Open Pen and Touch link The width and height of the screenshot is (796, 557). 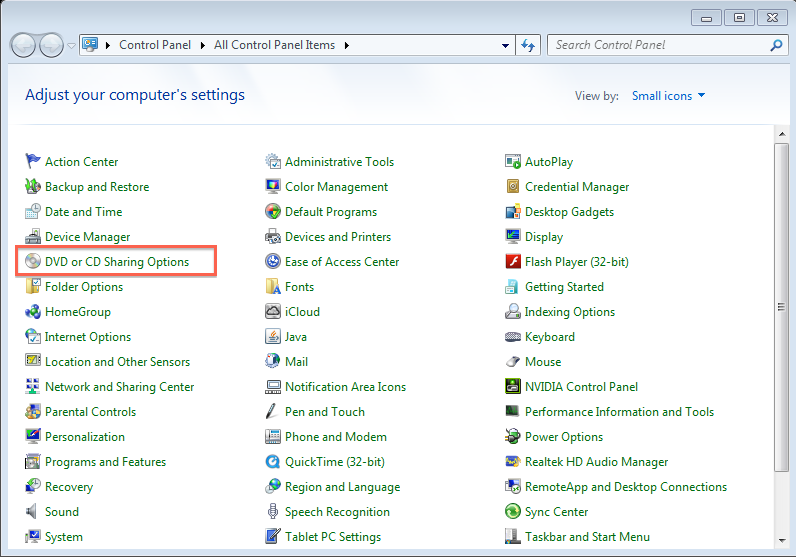point(325,412)
